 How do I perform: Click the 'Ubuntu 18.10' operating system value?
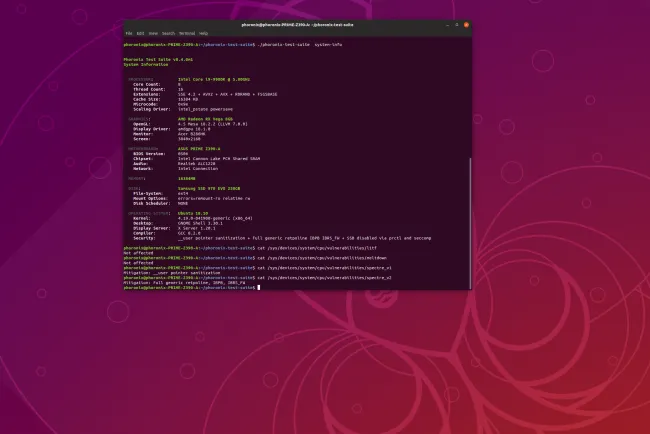pos(193,213)
